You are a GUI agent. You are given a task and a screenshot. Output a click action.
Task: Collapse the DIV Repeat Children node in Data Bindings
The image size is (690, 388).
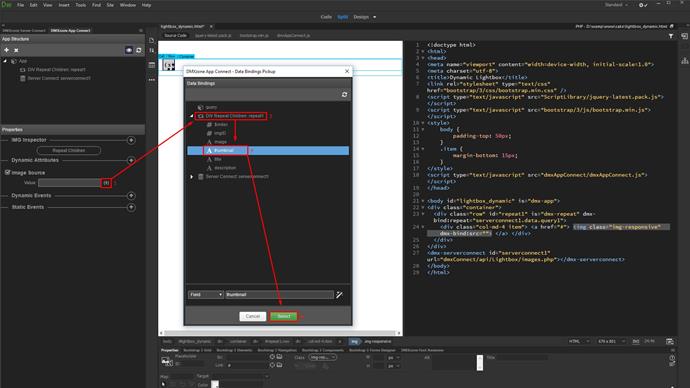[x=192, y=116]
